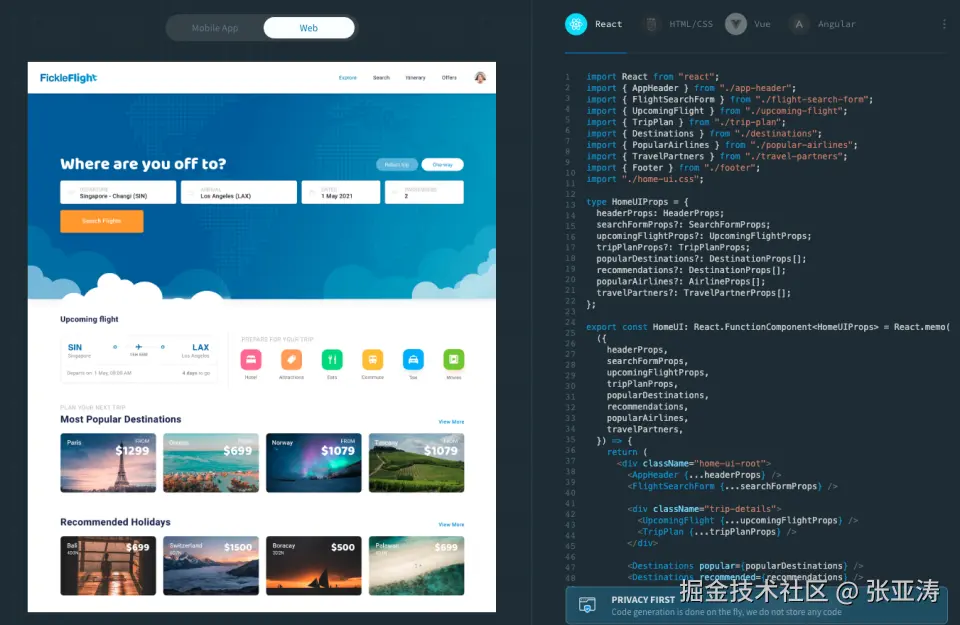Image resolution: width=960 pixels, height=625 pixels.
Task: Click the AppHeader headerProps JSX line
Action: click(704, 475)
